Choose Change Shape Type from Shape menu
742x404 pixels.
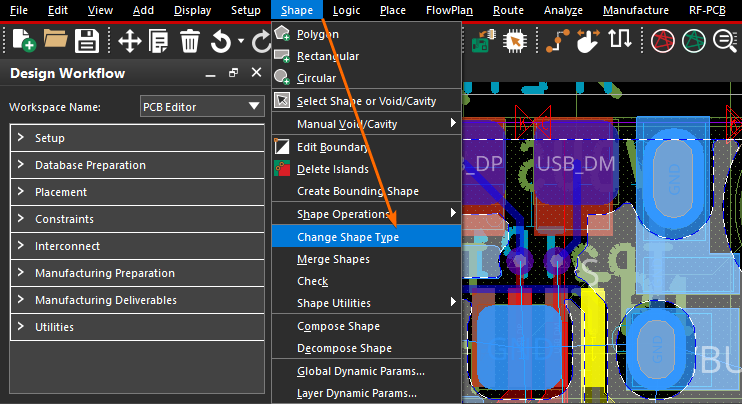(347, 237)
